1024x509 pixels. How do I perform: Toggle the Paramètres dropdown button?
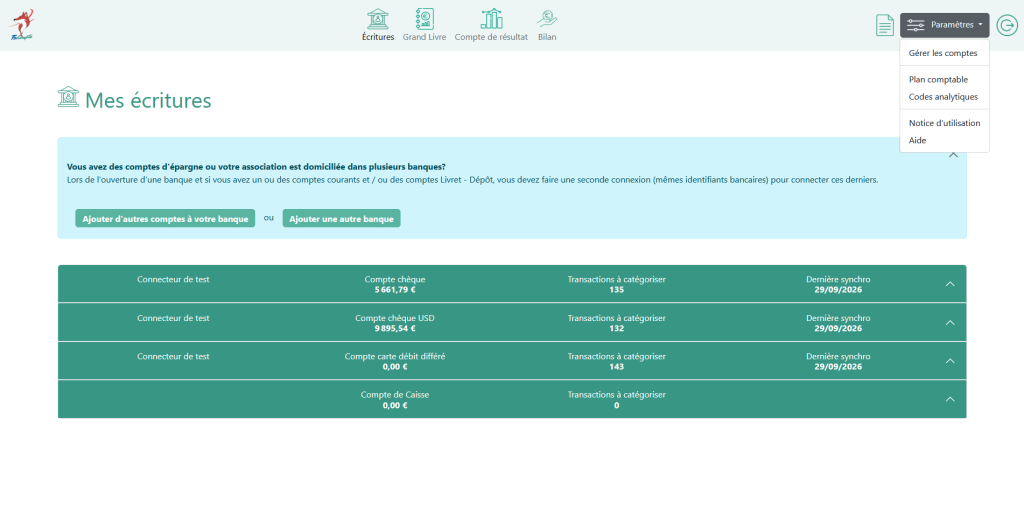click(x=944, y=25)
